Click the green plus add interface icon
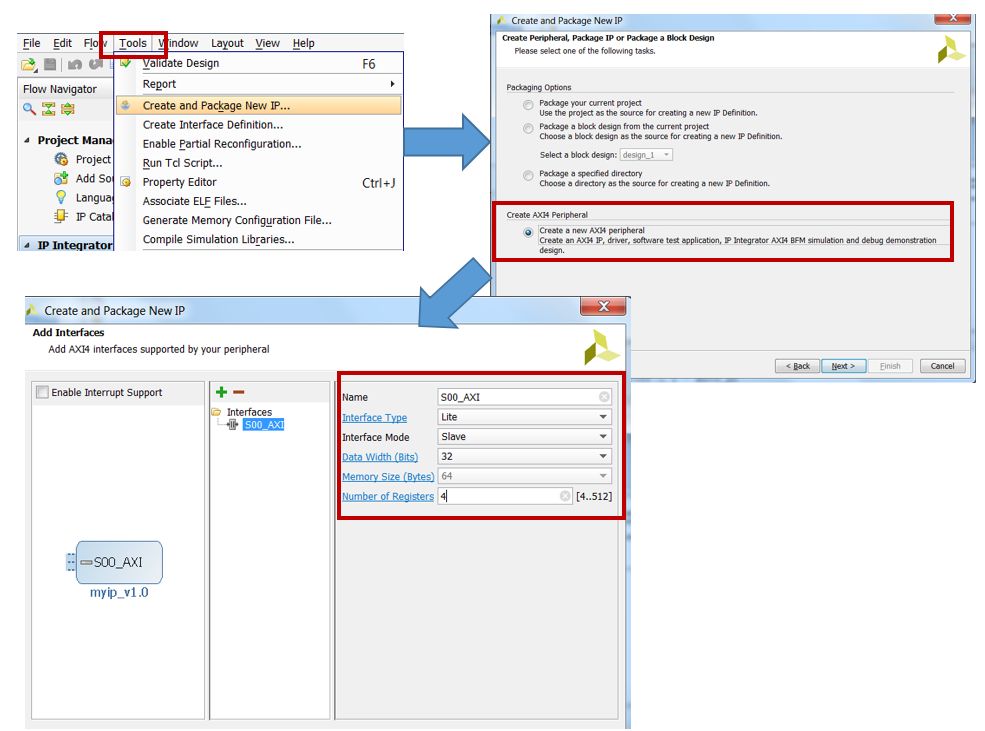 pos(222,392)
